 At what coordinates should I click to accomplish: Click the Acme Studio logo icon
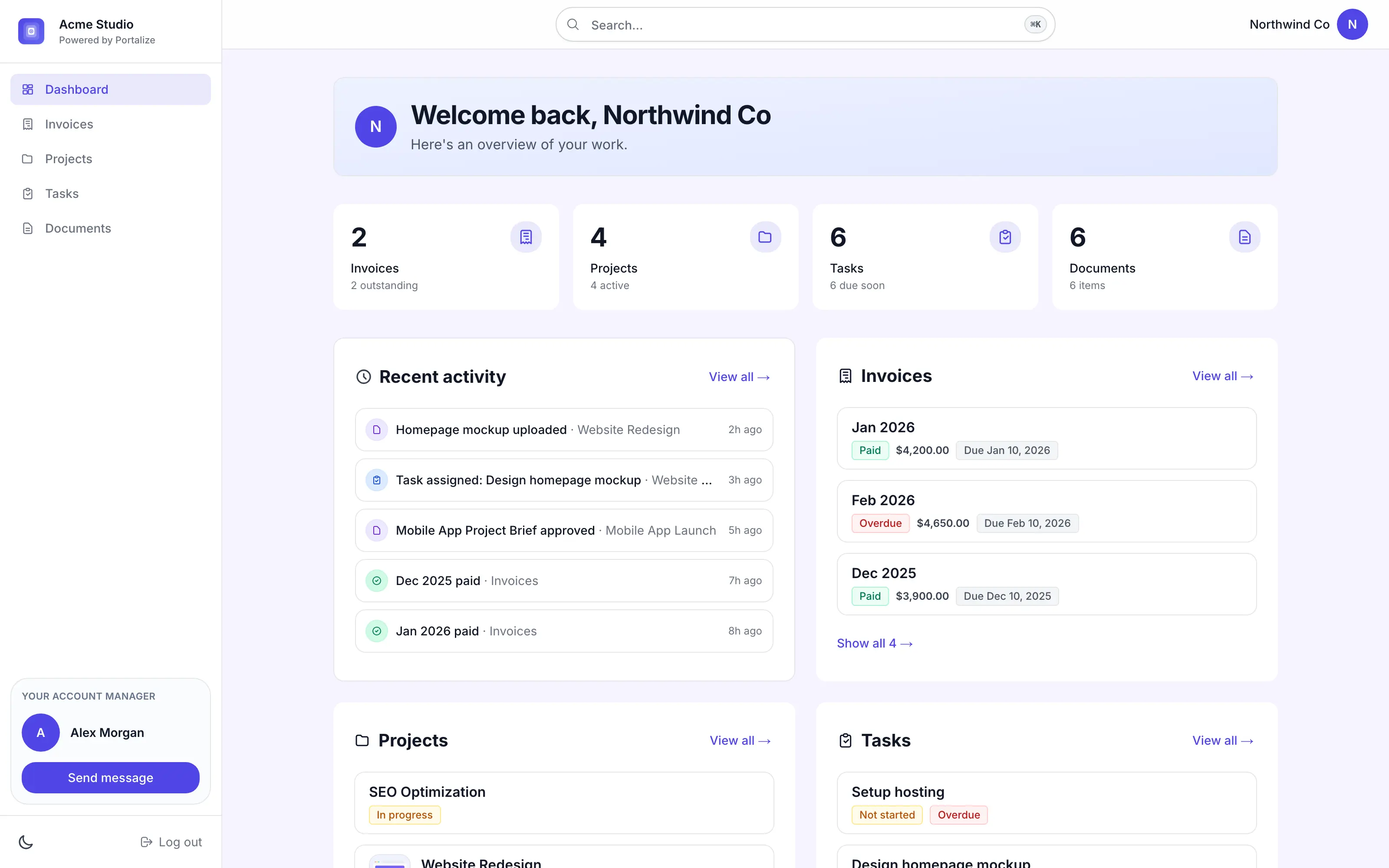pyautogui.click(x=31, y=31)
